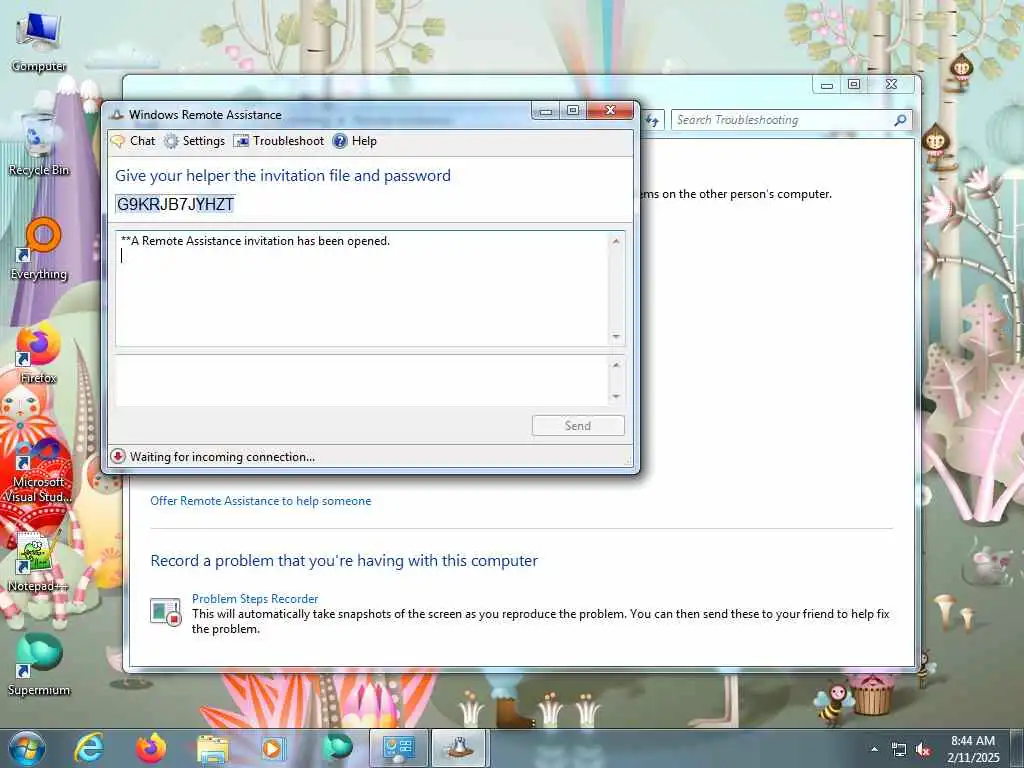Viewport: 1024px width, 768px height.
Task: Click the Send button
Action: [x=578, y=426]
